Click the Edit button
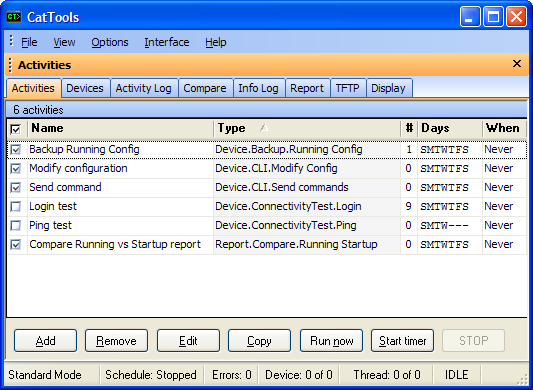This screenshot has height=390, width=533. (x=188, y=340)
